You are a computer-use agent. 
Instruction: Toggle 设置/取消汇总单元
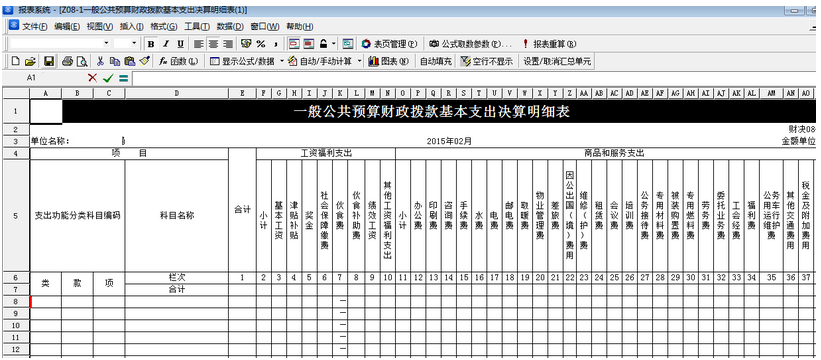click(x=557, y=62)
